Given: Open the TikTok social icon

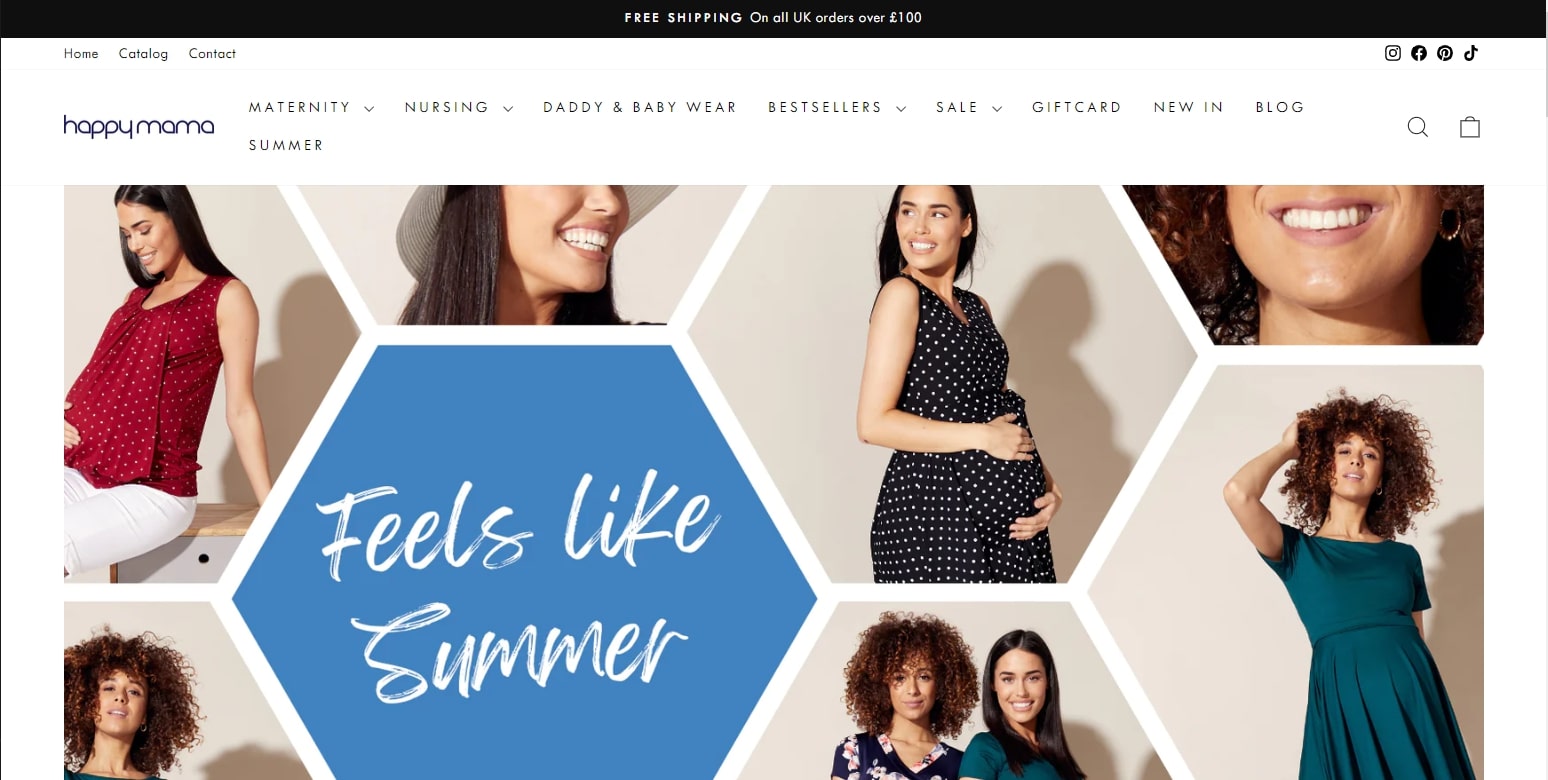Looking at the screenshot, I should click(x=1470, y=54).
